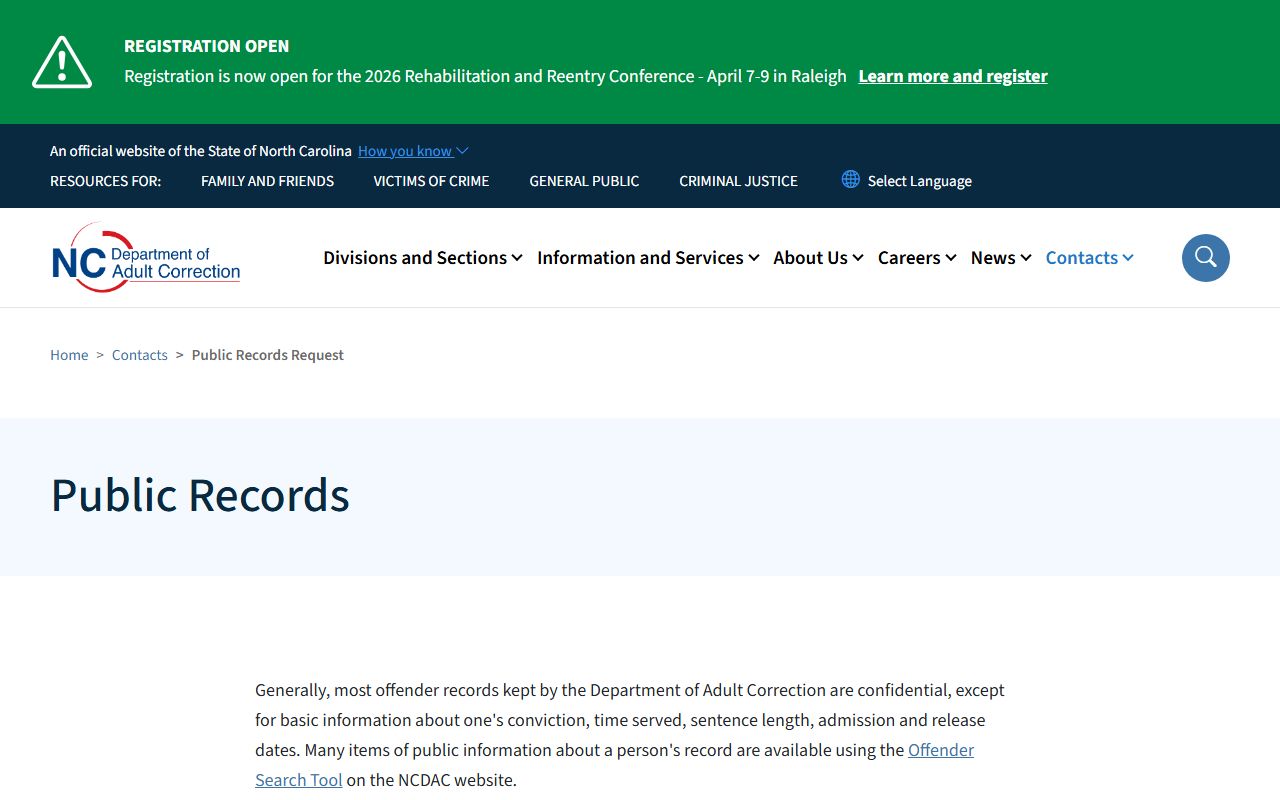Expand the About Us menu

817,258
